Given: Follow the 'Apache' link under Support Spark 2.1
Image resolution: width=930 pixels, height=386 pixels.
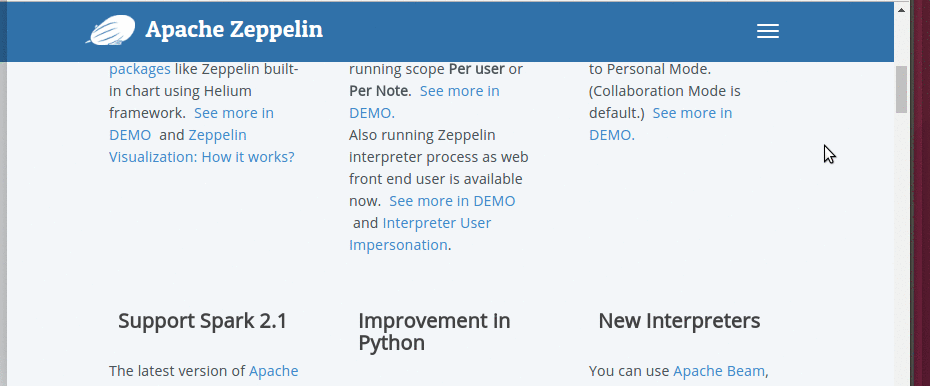Looking at the screenshot, I should (273, 371).
